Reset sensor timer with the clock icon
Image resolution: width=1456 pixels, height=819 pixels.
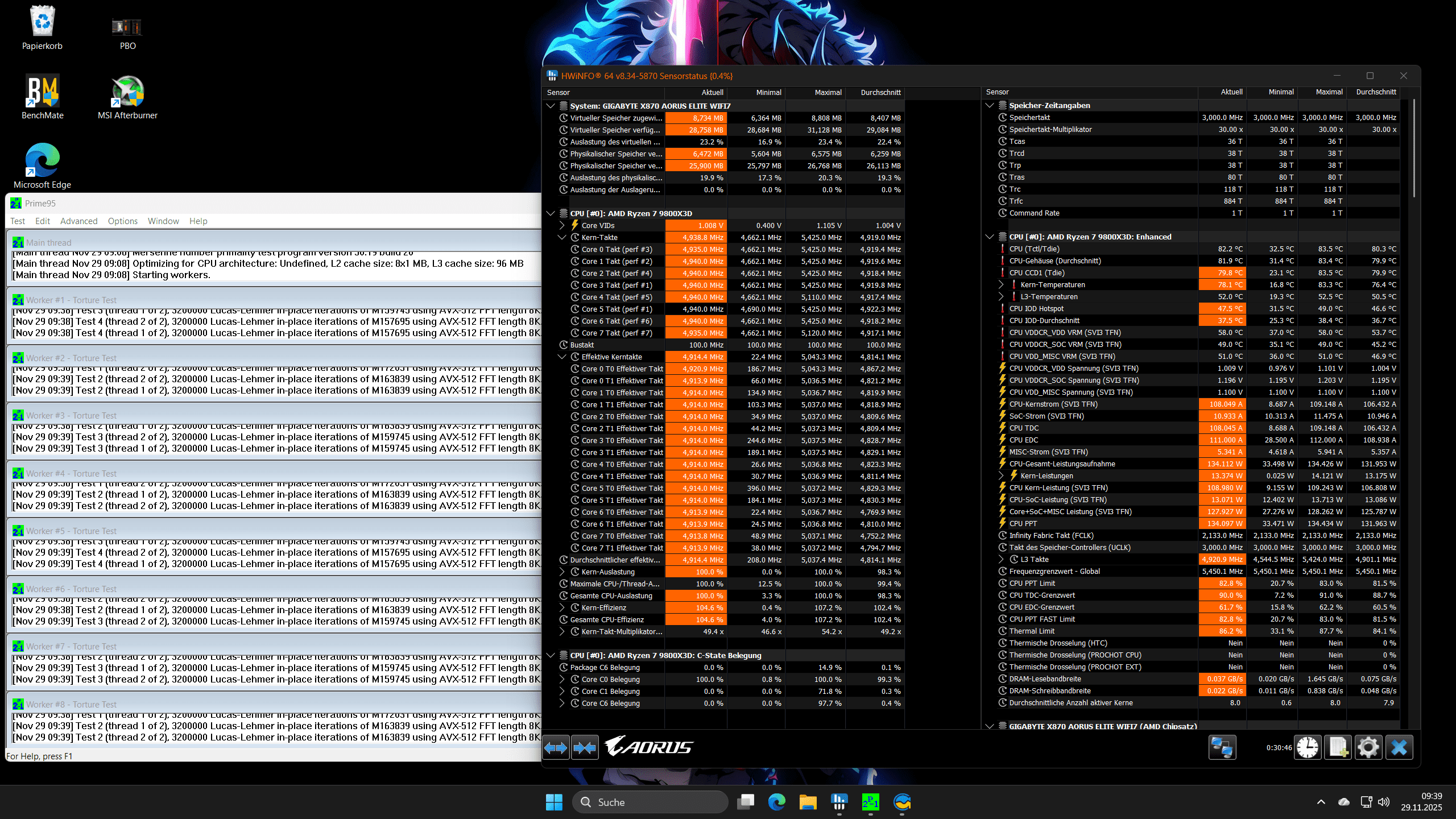[x=1307, y=747]
